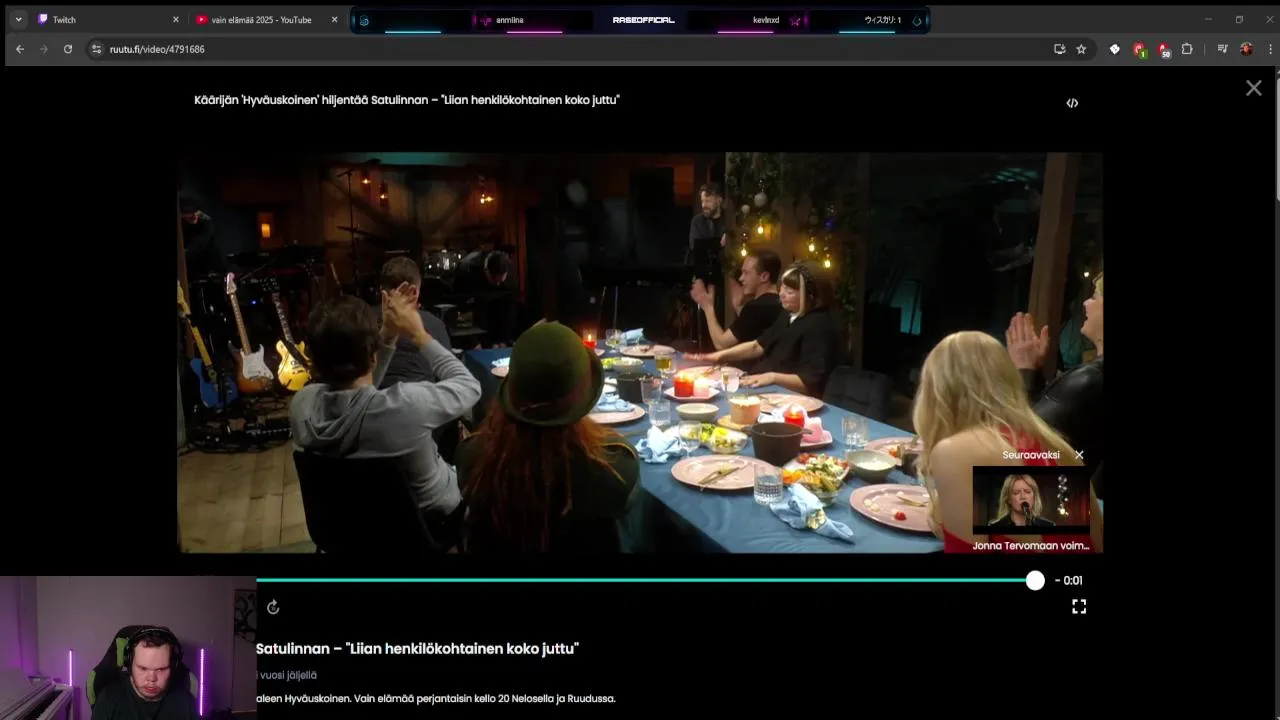Click the video progress slider handle
This screenshot has height=720, width=1280.
[1035, 580]
